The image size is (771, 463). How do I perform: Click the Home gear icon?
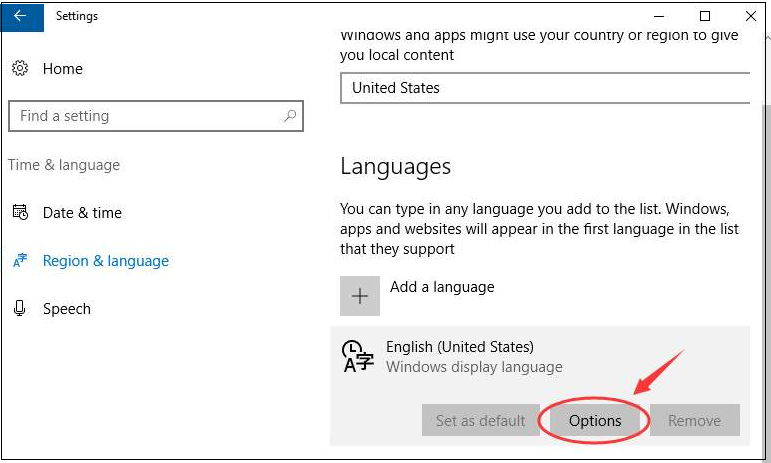[x=20, y=68]
